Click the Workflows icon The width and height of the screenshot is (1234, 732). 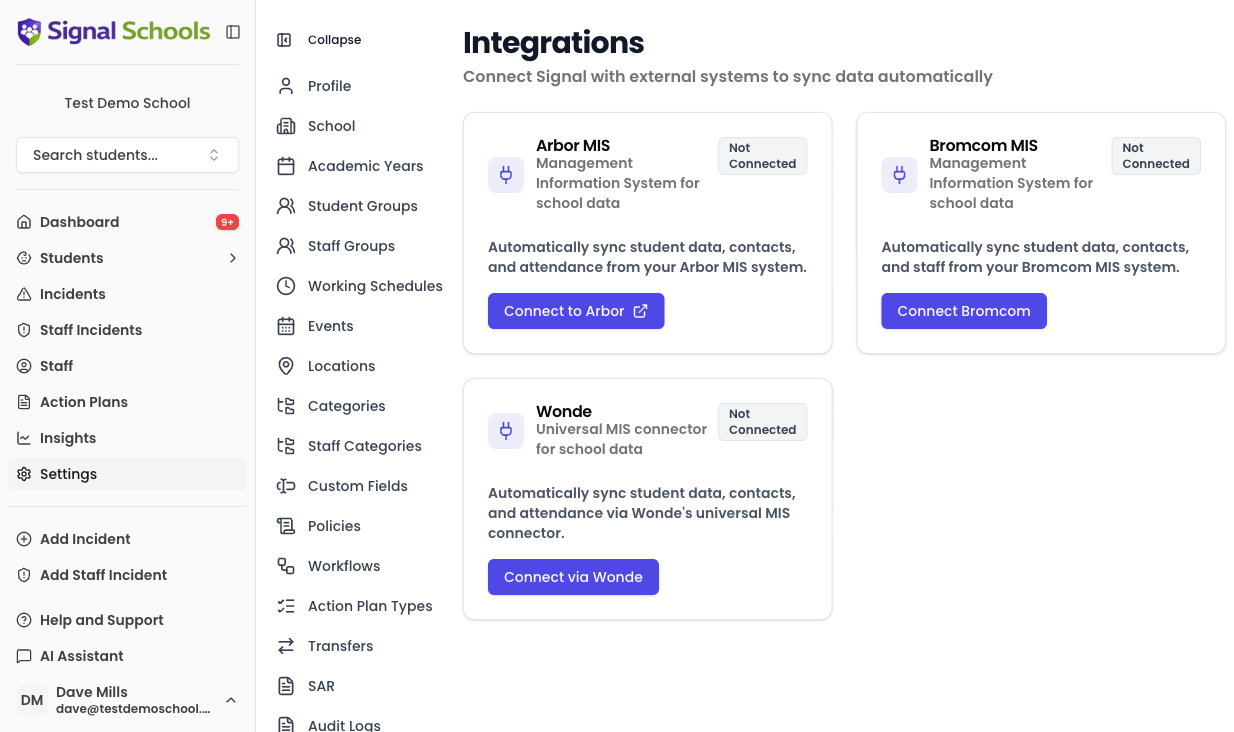(x=286, y=566)
